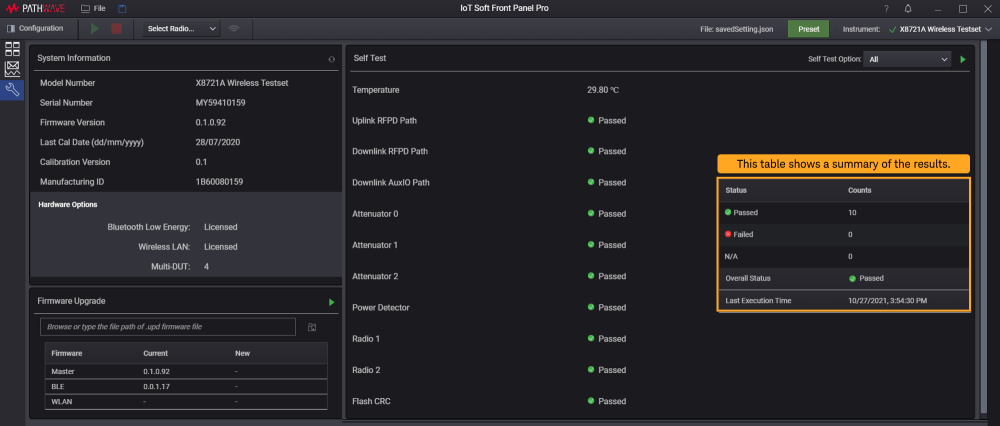Viewport: 1000px width, 426px height.
Task: Expand the Select Radio dropdown
Action: tap(182, 29)
